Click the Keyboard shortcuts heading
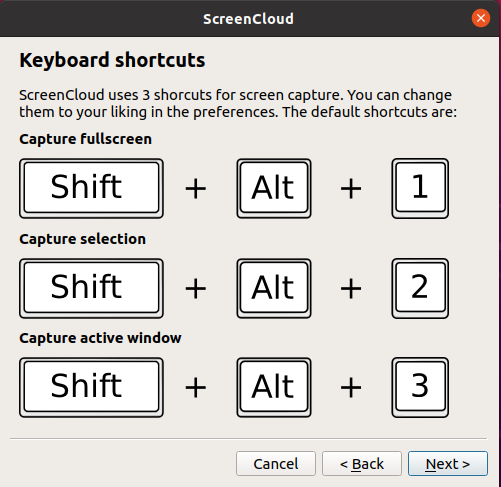Screen dimensions: 501x487 pyautogui.click(x=112, y=60)
